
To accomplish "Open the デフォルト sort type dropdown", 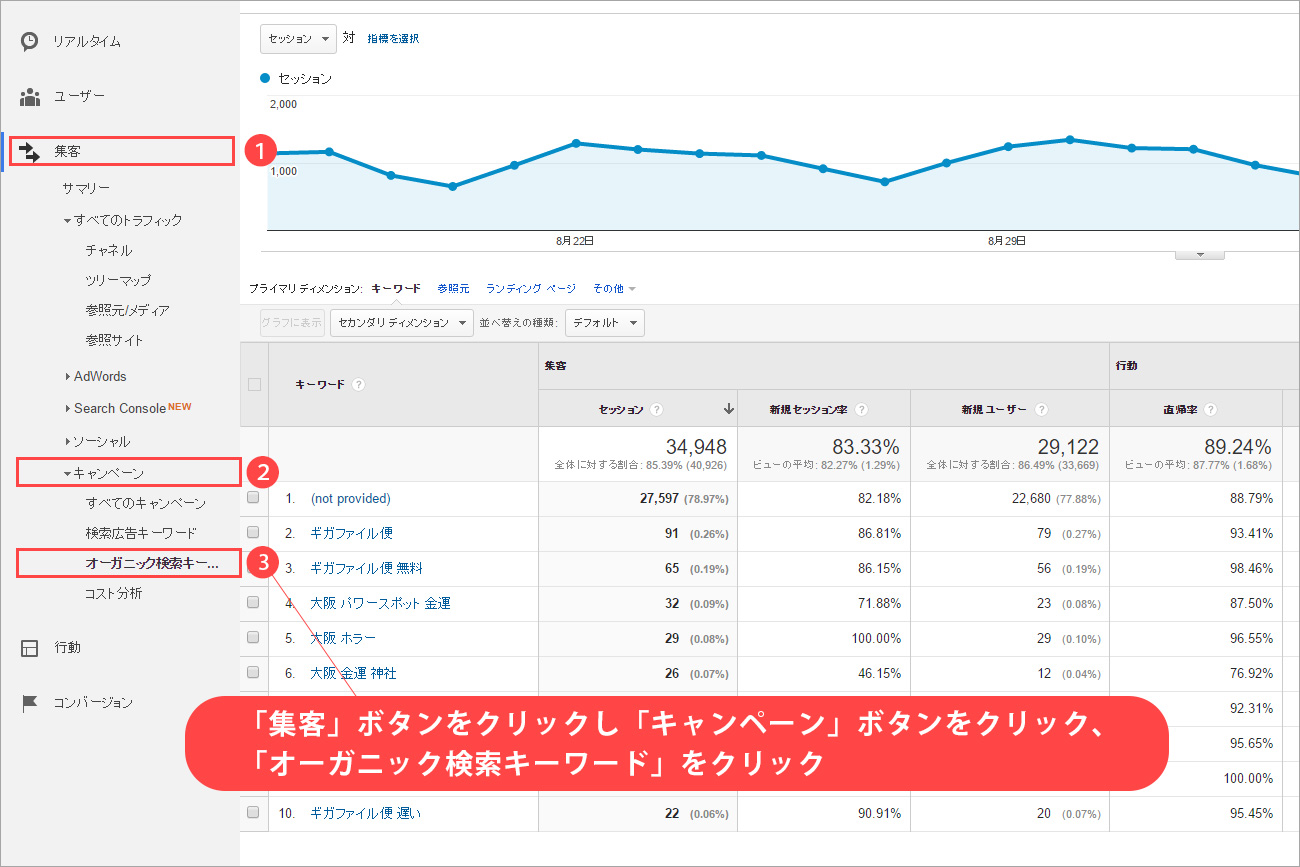I will pos(605,323).
